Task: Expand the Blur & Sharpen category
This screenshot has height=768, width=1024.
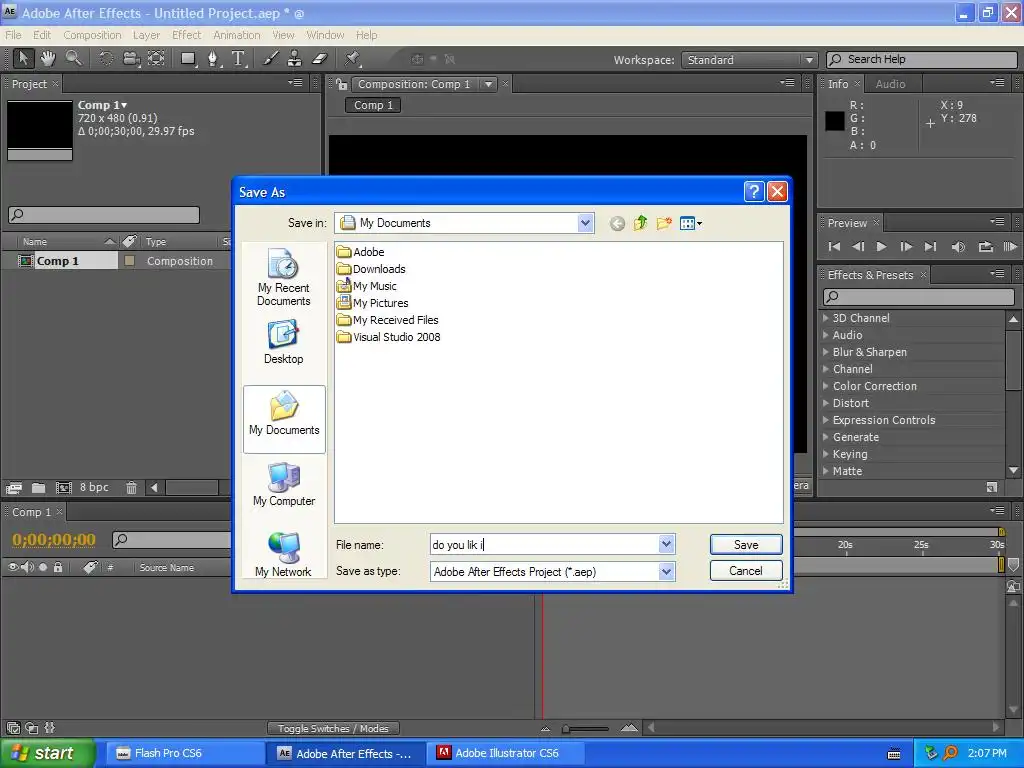Action: (x=825, y=352)
